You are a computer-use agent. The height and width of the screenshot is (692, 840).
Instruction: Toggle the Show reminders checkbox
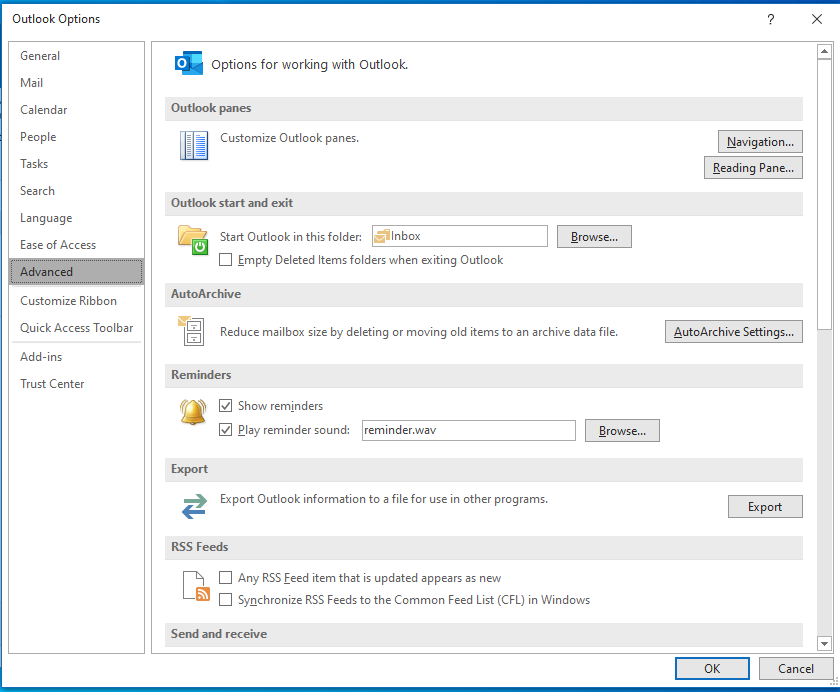click(226, 405)
